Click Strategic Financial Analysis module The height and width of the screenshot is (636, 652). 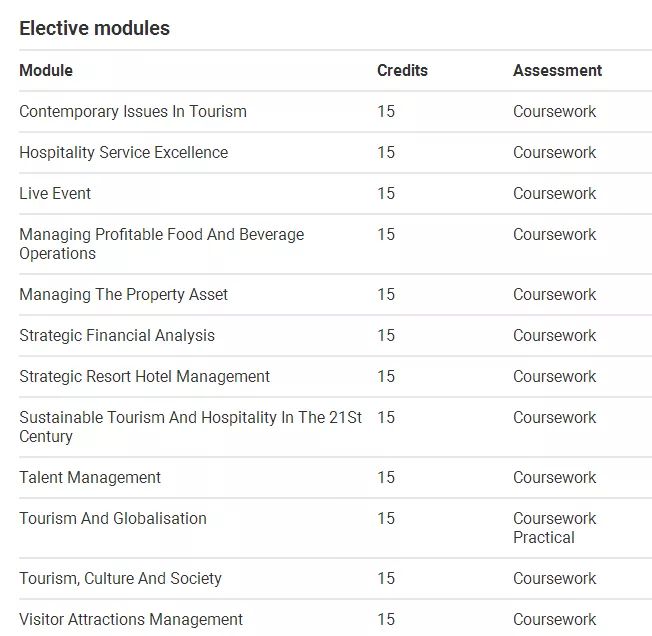117,335
